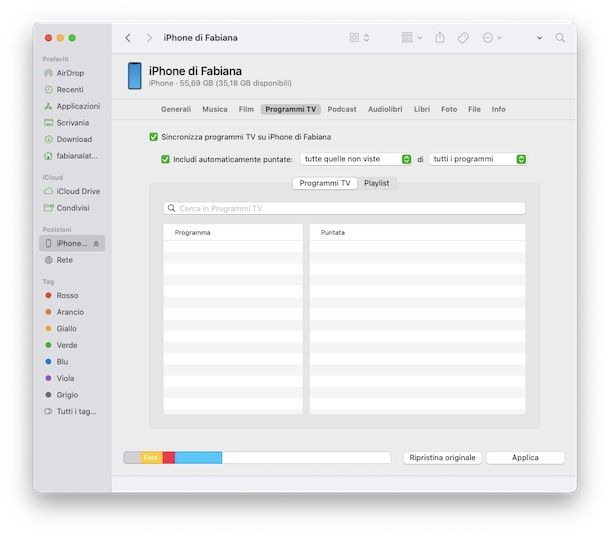The height and width of the screenshot is (536, 610).
Task: Click the Applica button
Action: pos(525,458)
